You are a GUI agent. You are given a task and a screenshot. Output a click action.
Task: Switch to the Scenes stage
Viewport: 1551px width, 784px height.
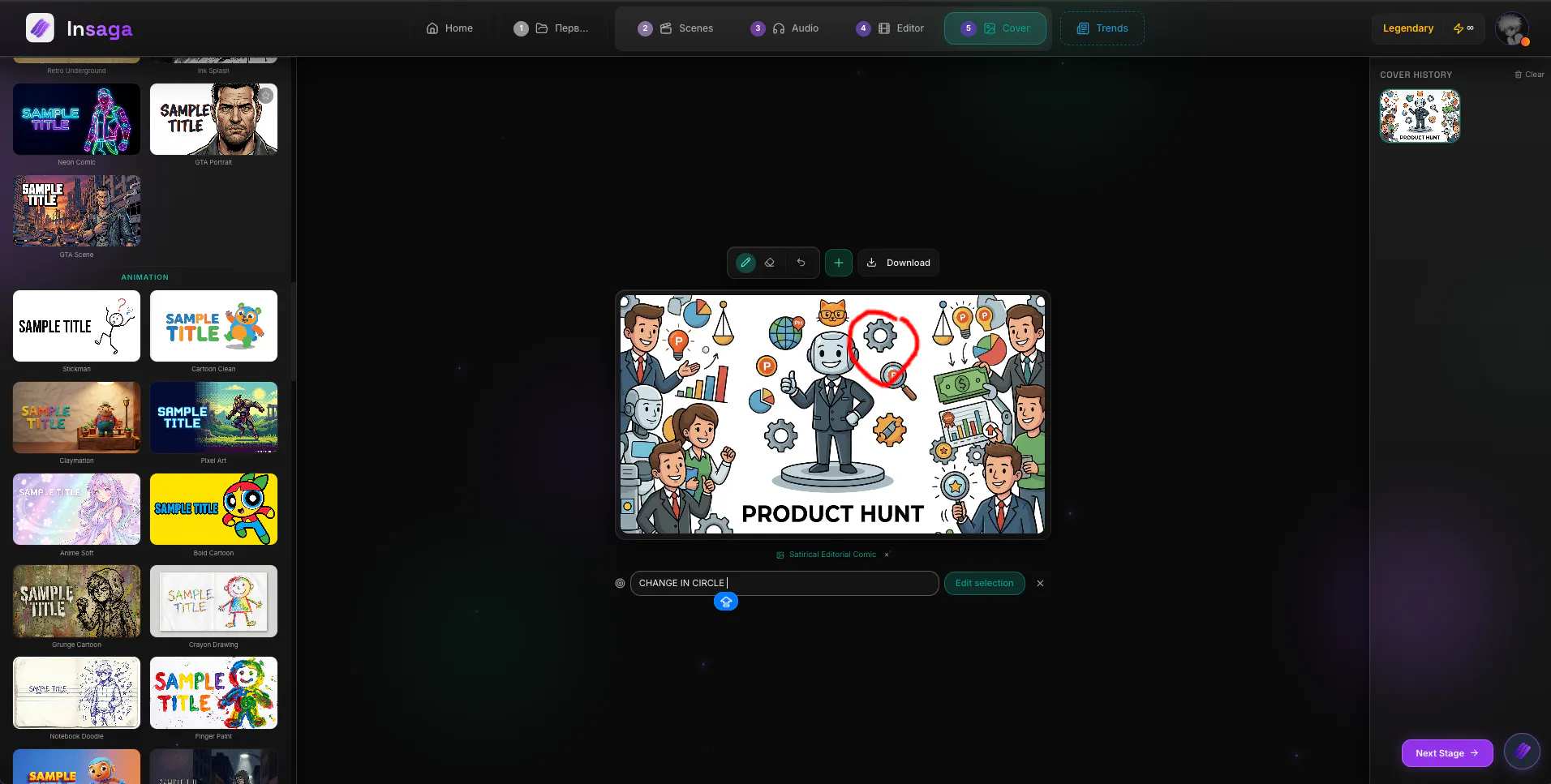[676, 28]
